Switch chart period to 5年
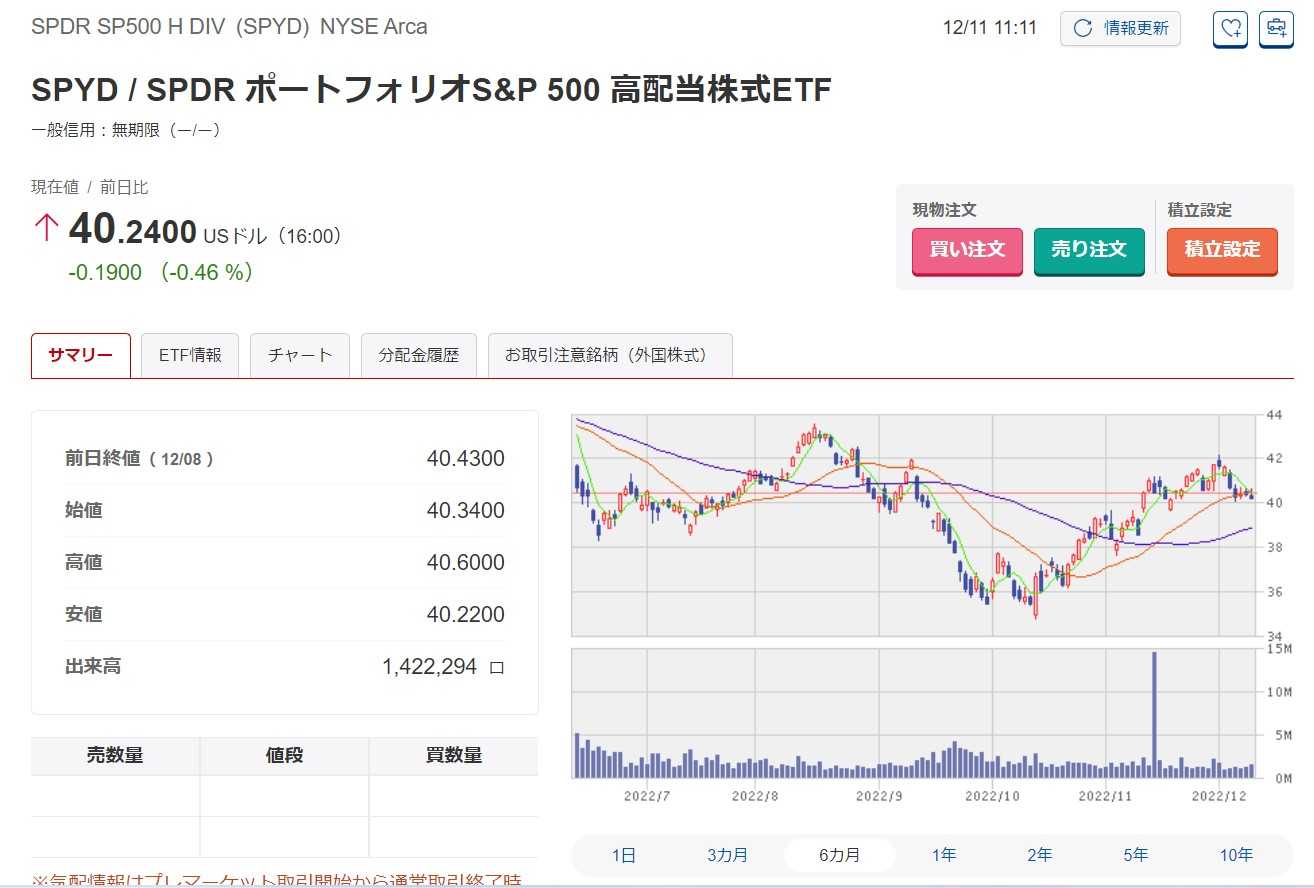The width and height of the screenshot is (1314, 888). tap(1136, 855)
